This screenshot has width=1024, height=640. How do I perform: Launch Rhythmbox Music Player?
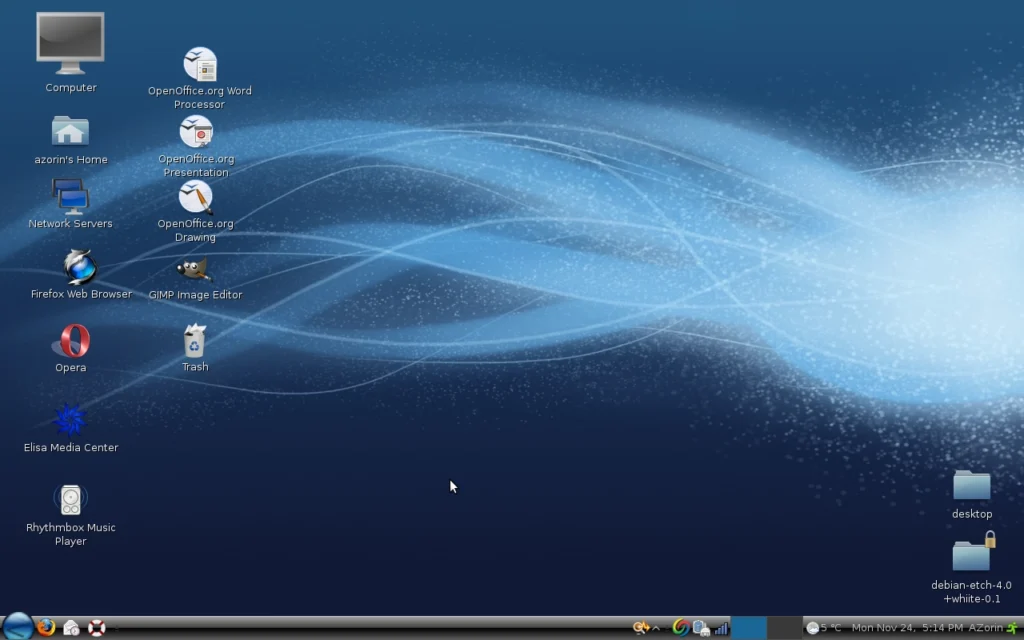(70, 499)
